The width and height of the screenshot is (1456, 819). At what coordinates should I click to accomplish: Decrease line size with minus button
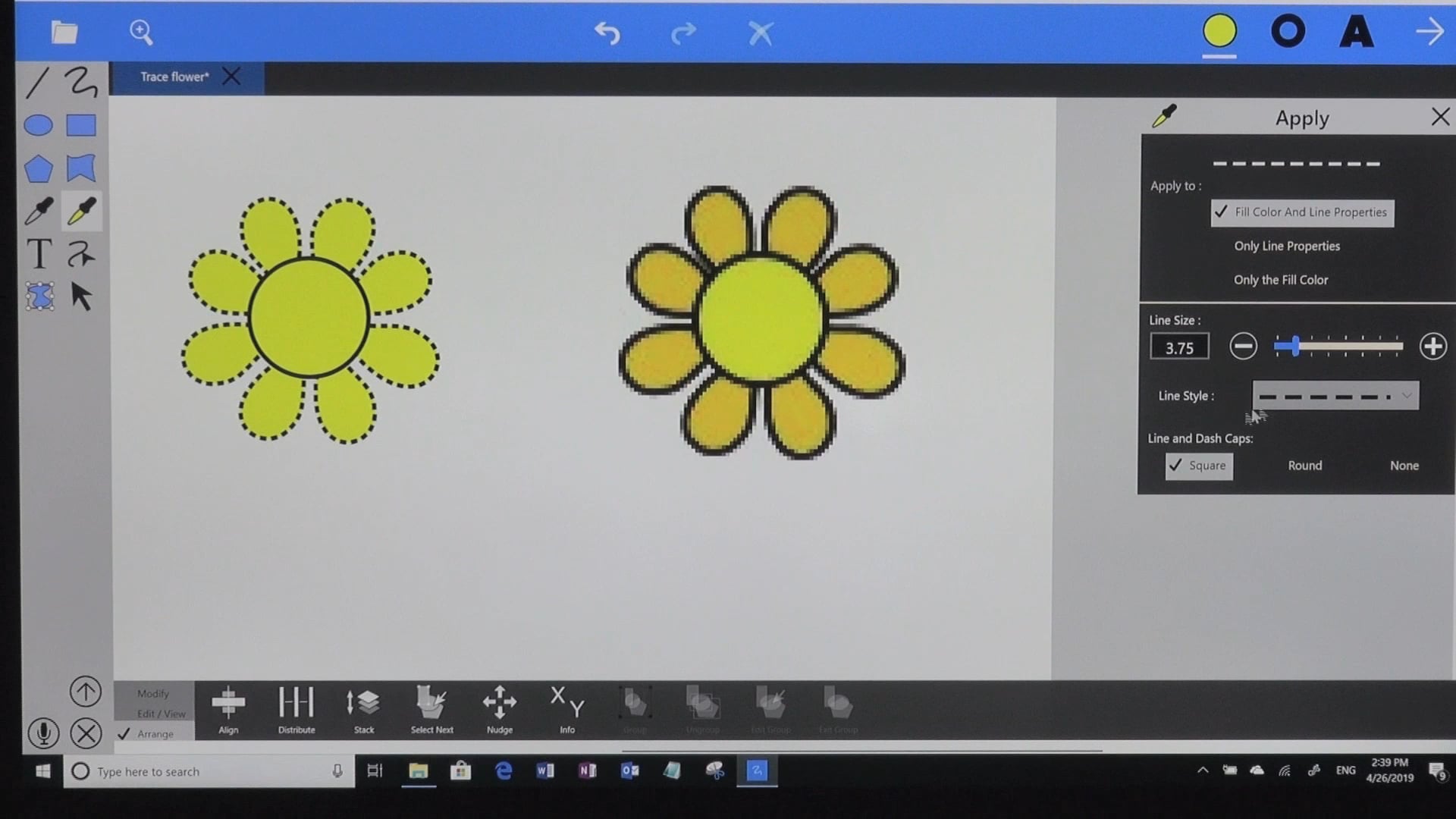pyautogui.click(x=1243, y=347)
